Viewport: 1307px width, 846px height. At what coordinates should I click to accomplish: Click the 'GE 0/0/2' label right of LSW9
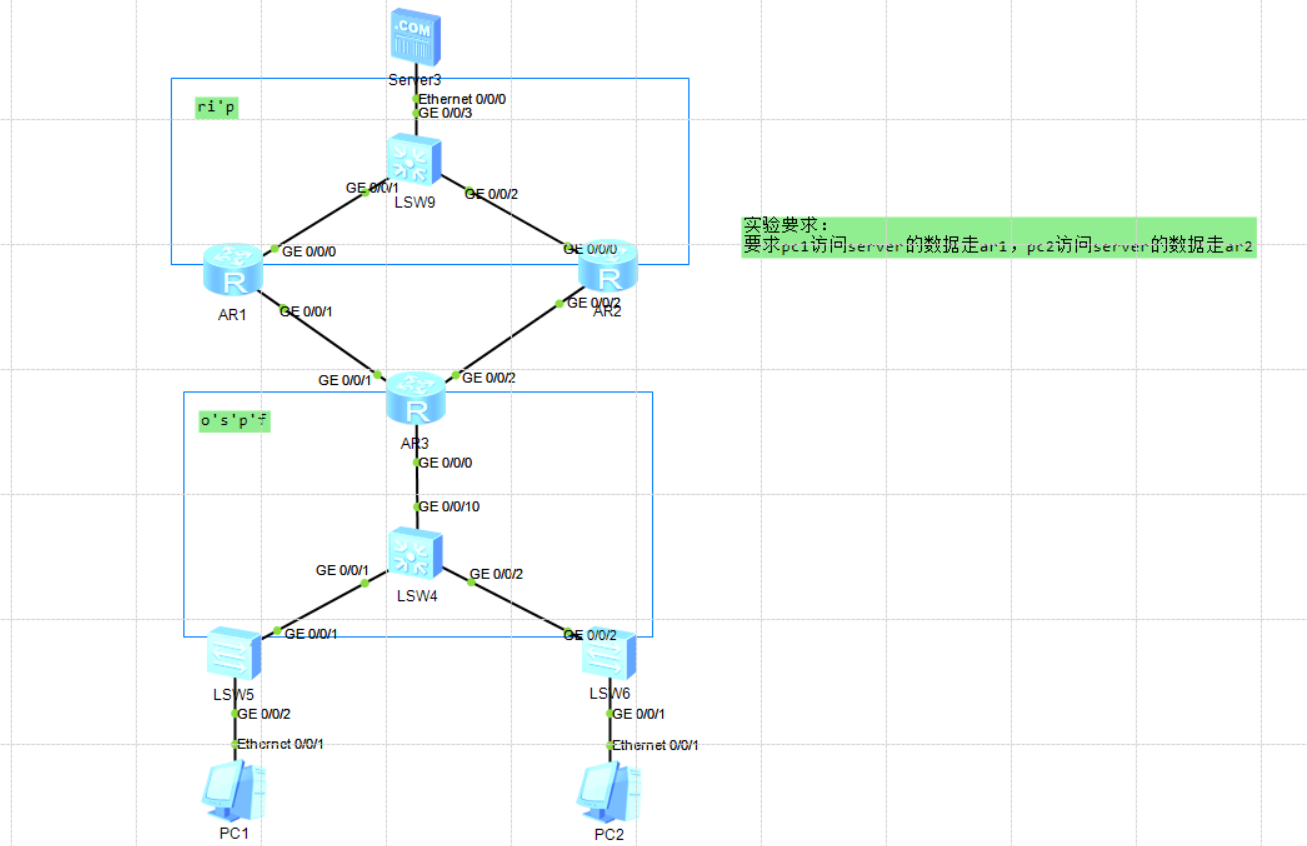point(492,194)
